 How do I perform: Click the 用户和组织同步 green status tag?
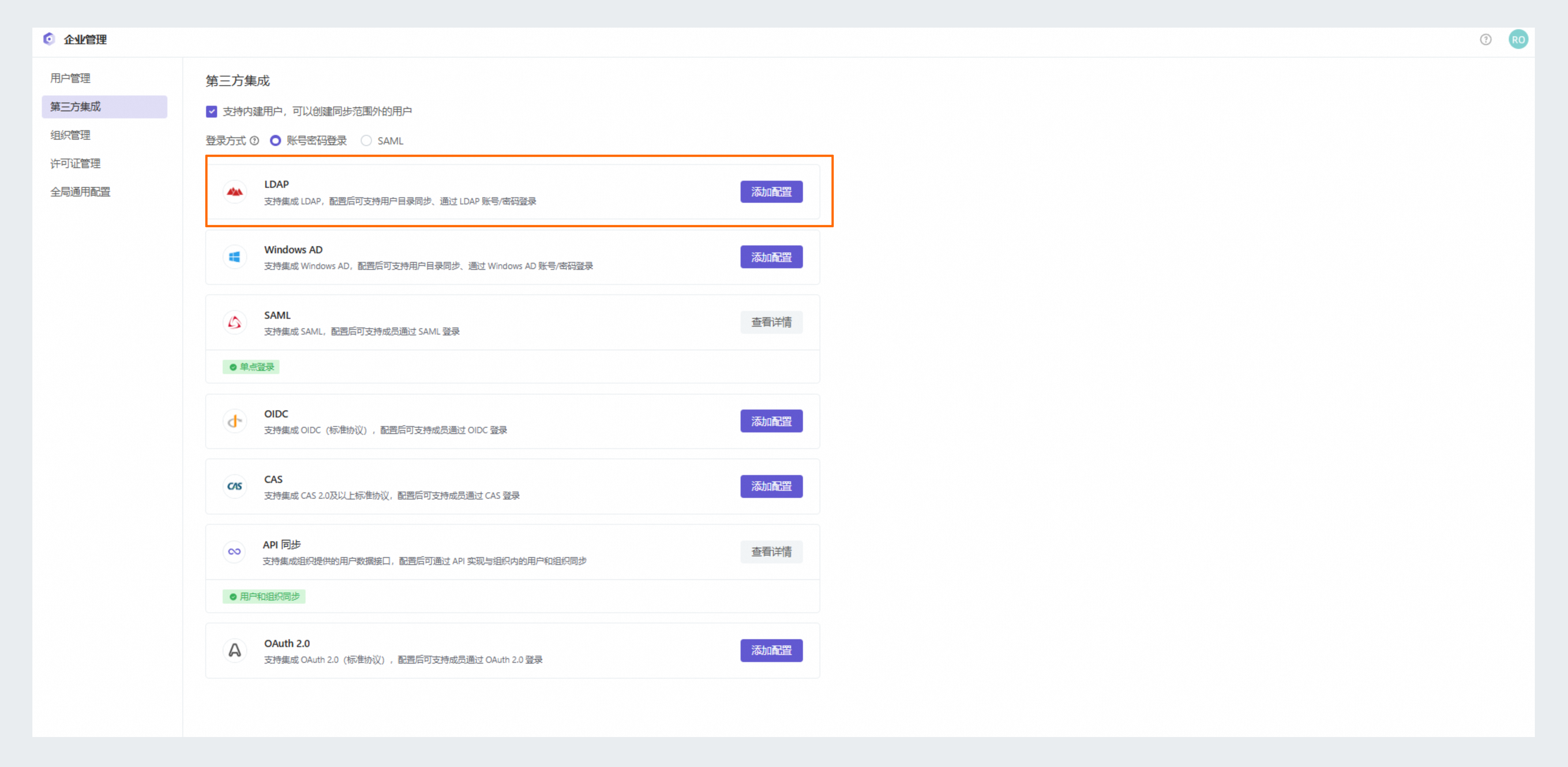tap(264, 597)
